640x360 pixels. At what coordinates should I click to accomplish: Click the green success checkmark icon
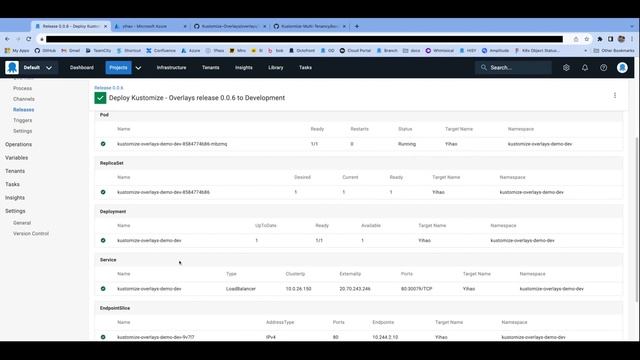click(x=100, y=98)
